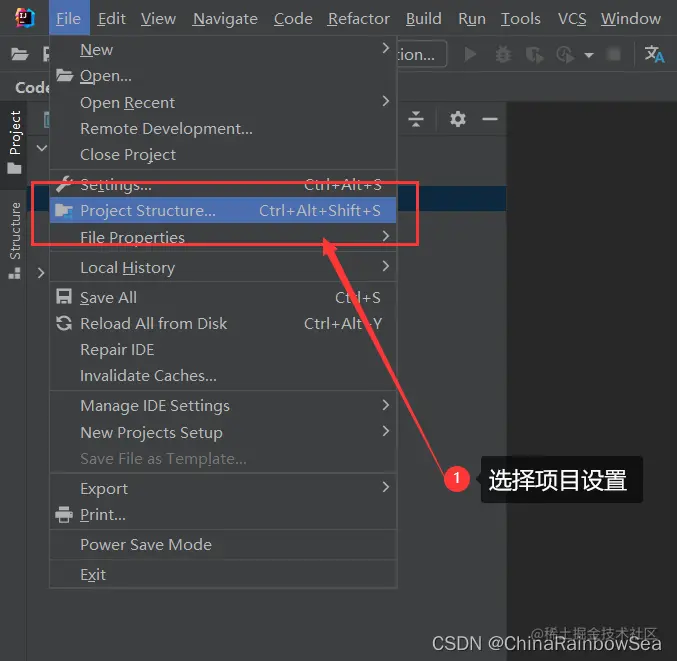Collapse the expanded project tree node

click(41, 148)
